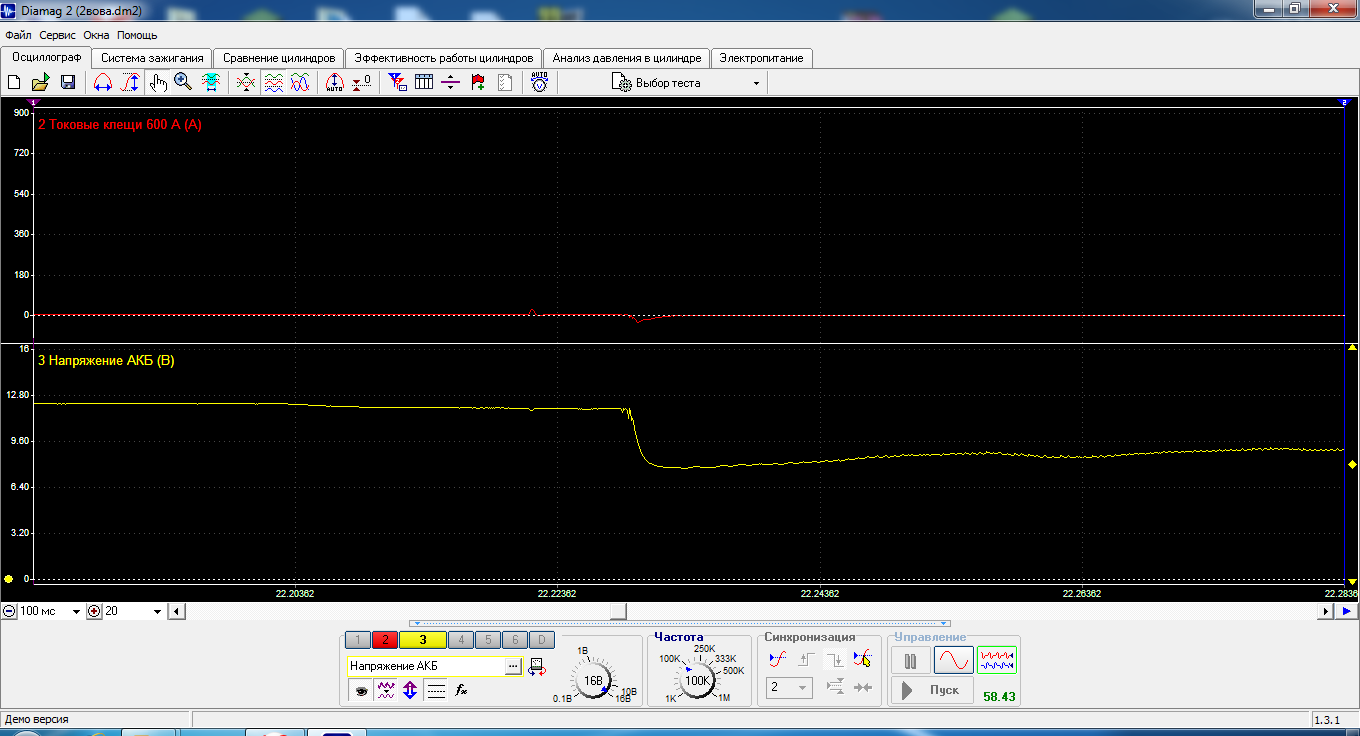1360x736 pixels.
Task: Click the AUTO voltmeter icon
Action: coord(539,83)
